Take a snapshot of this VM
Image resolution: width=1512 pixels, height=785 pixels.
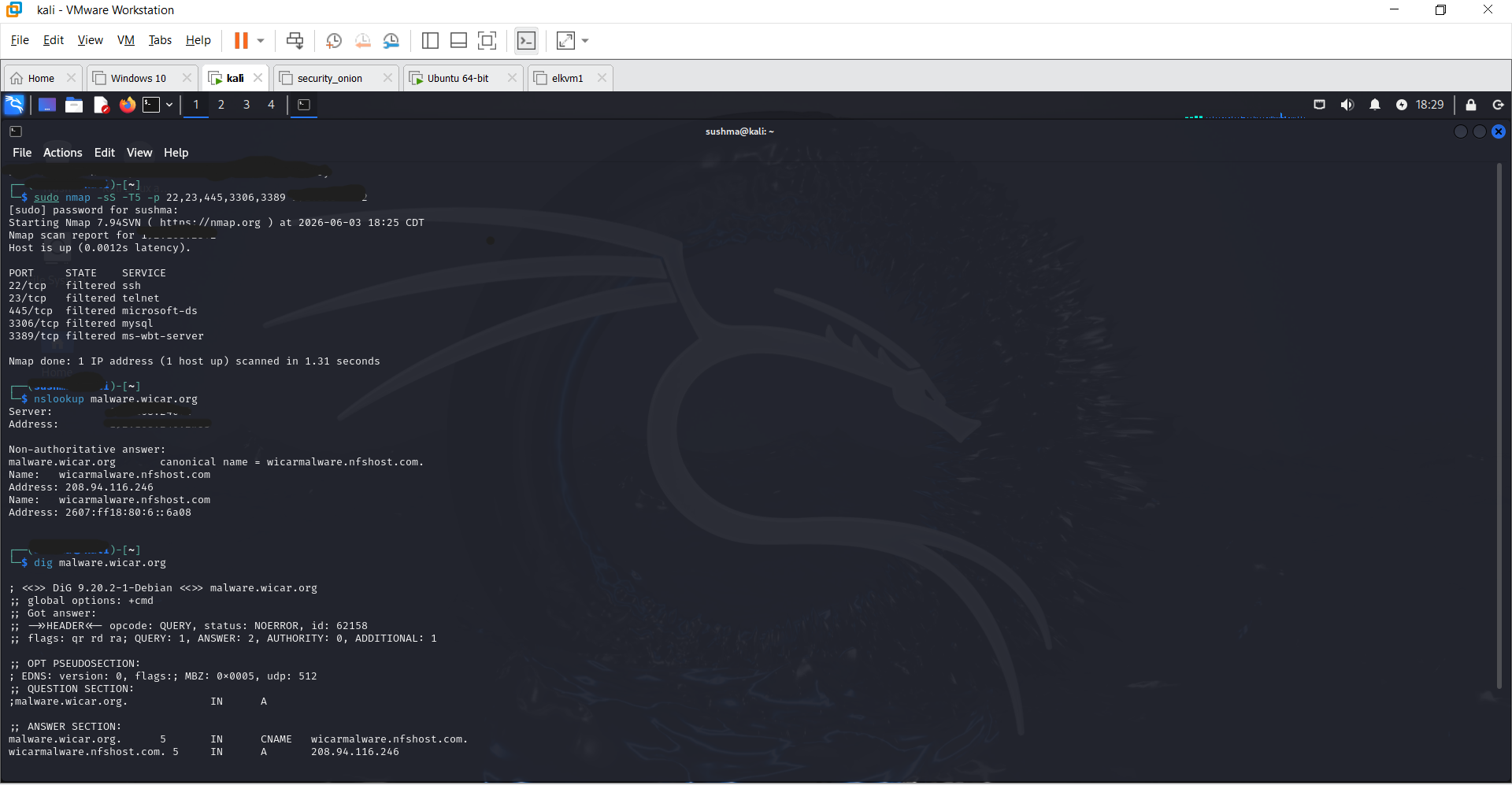click(334, 40)
